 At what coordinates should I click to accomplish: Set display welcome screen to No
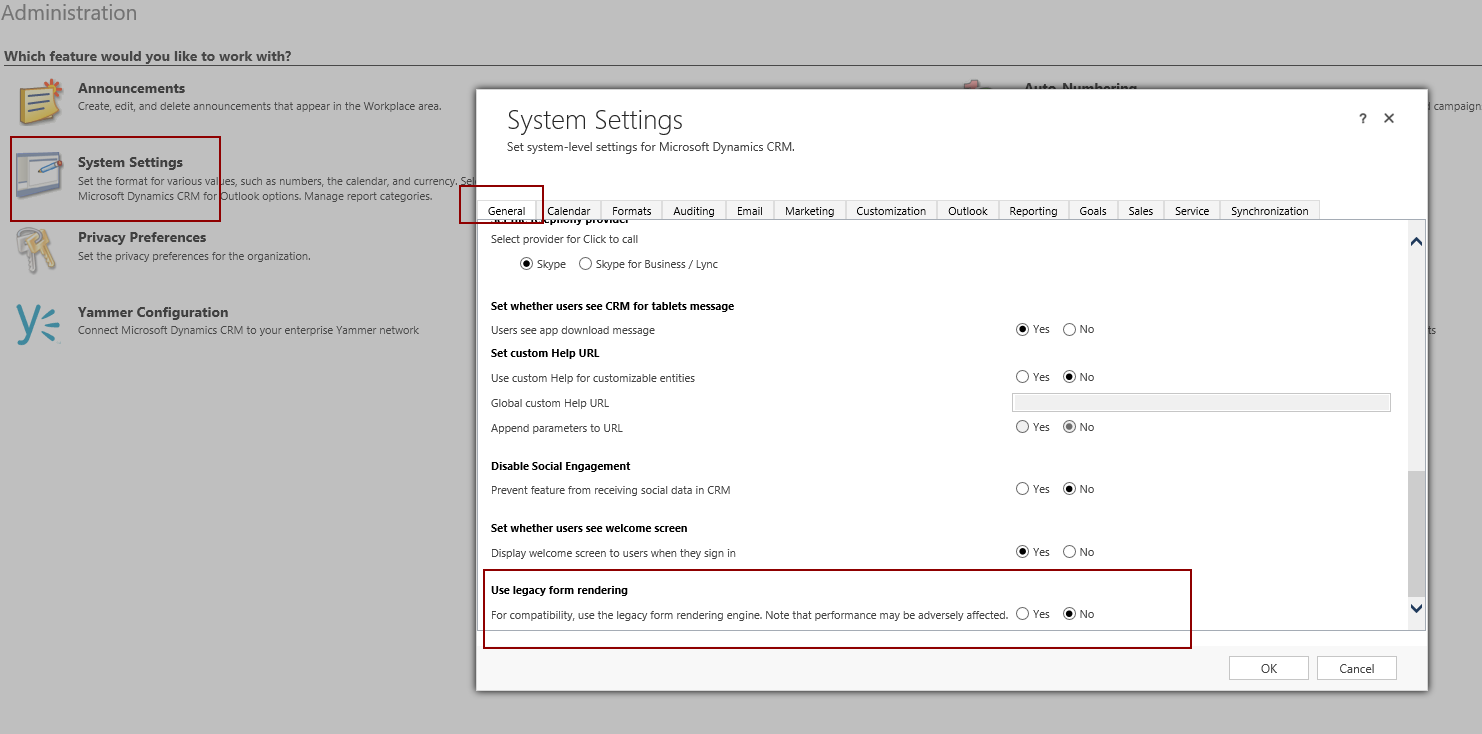coord(1069,552)
